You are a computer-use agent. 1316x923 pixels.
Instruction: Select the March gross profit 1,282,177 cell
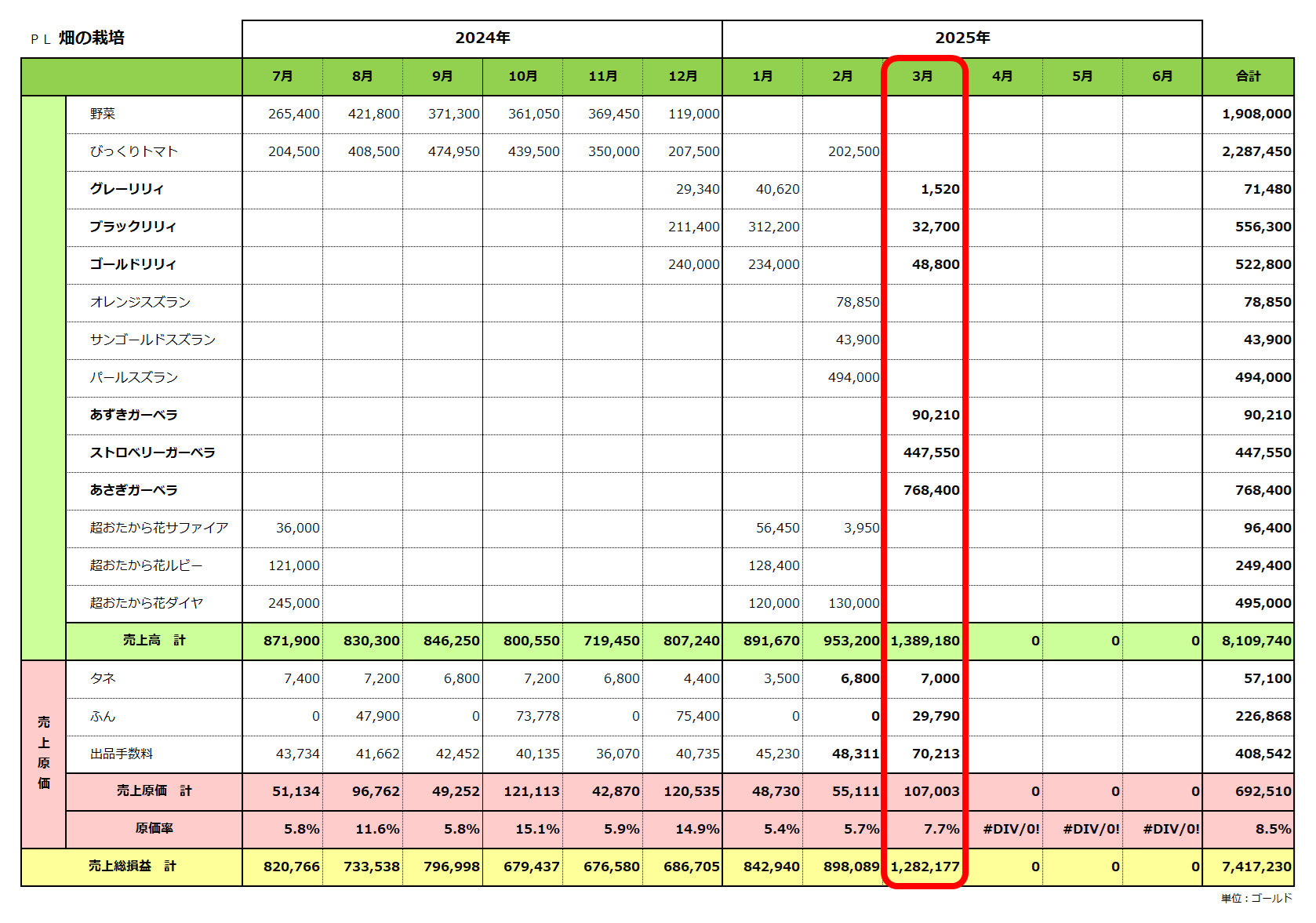click(923, 867)
